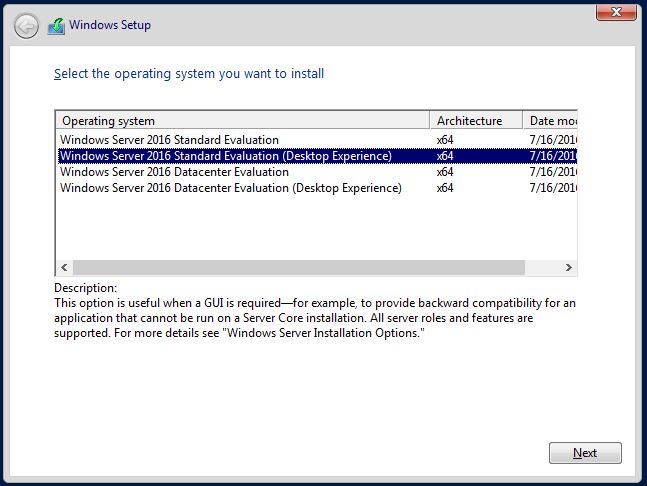Click the horizontal scrollbar left arrow
Viewport: 647px width, 486px height.
click(64, 267)
